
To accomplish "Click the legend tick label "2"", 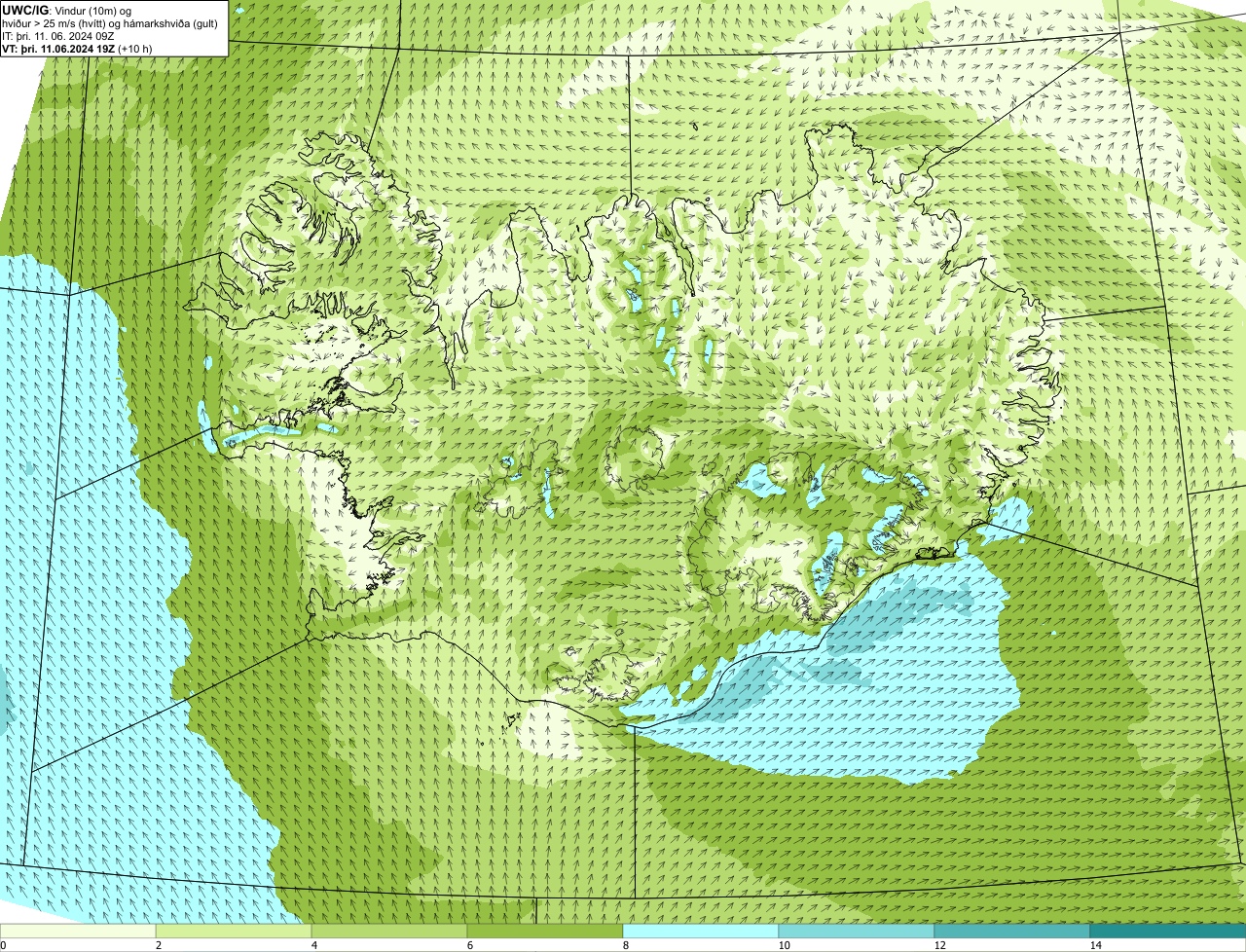I will pyautogui.click(x=158, y=945).
